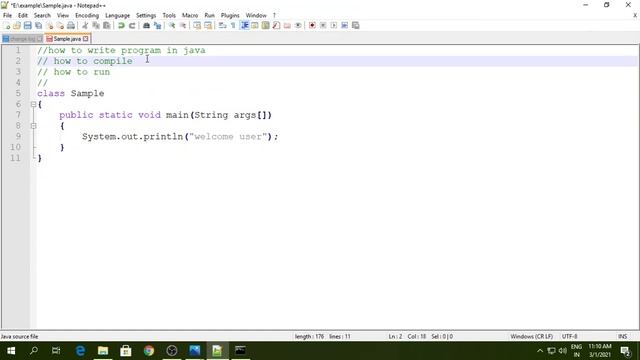The height and width of the screenshot is (360, 640).
Task: Collapse the fold marker at line 6
Action: click(x=33, y=104)
